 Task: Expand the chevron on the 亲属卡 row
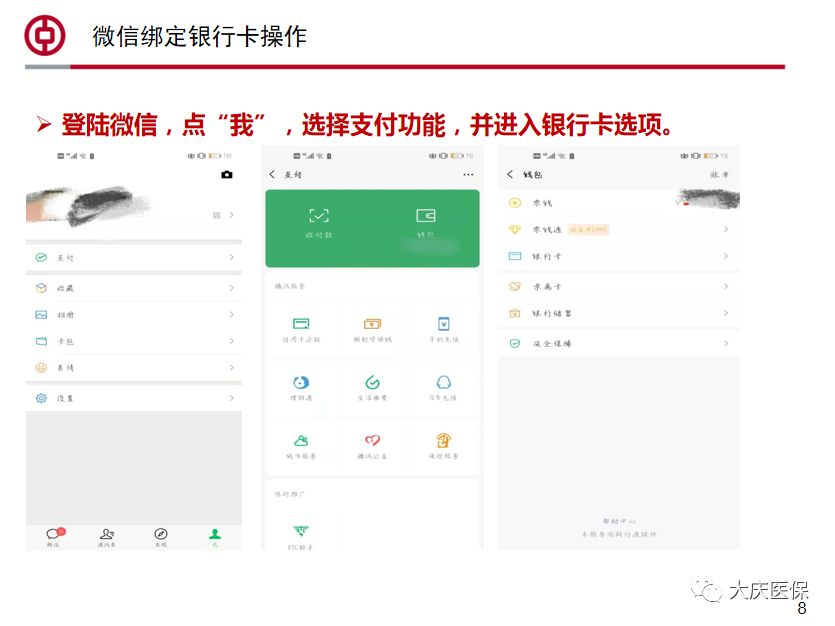coord(726,286)
